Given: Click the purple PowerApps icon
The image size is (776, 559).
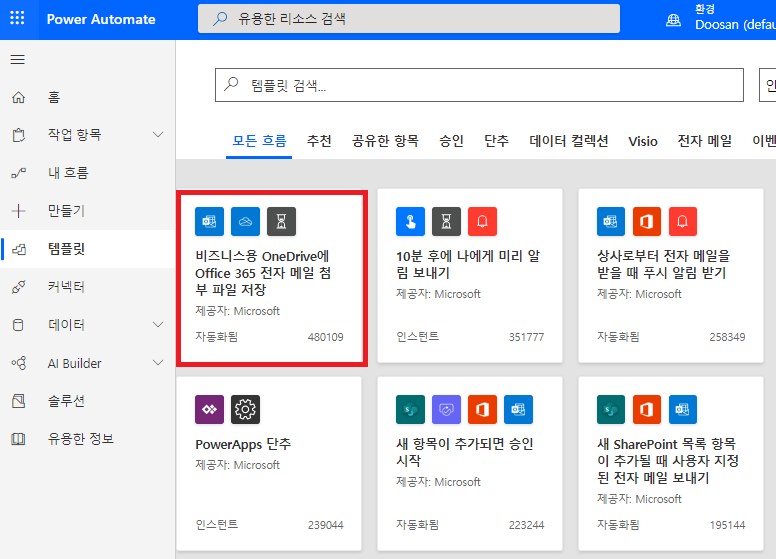Looking at the screenshot, I should click(209, 409).
